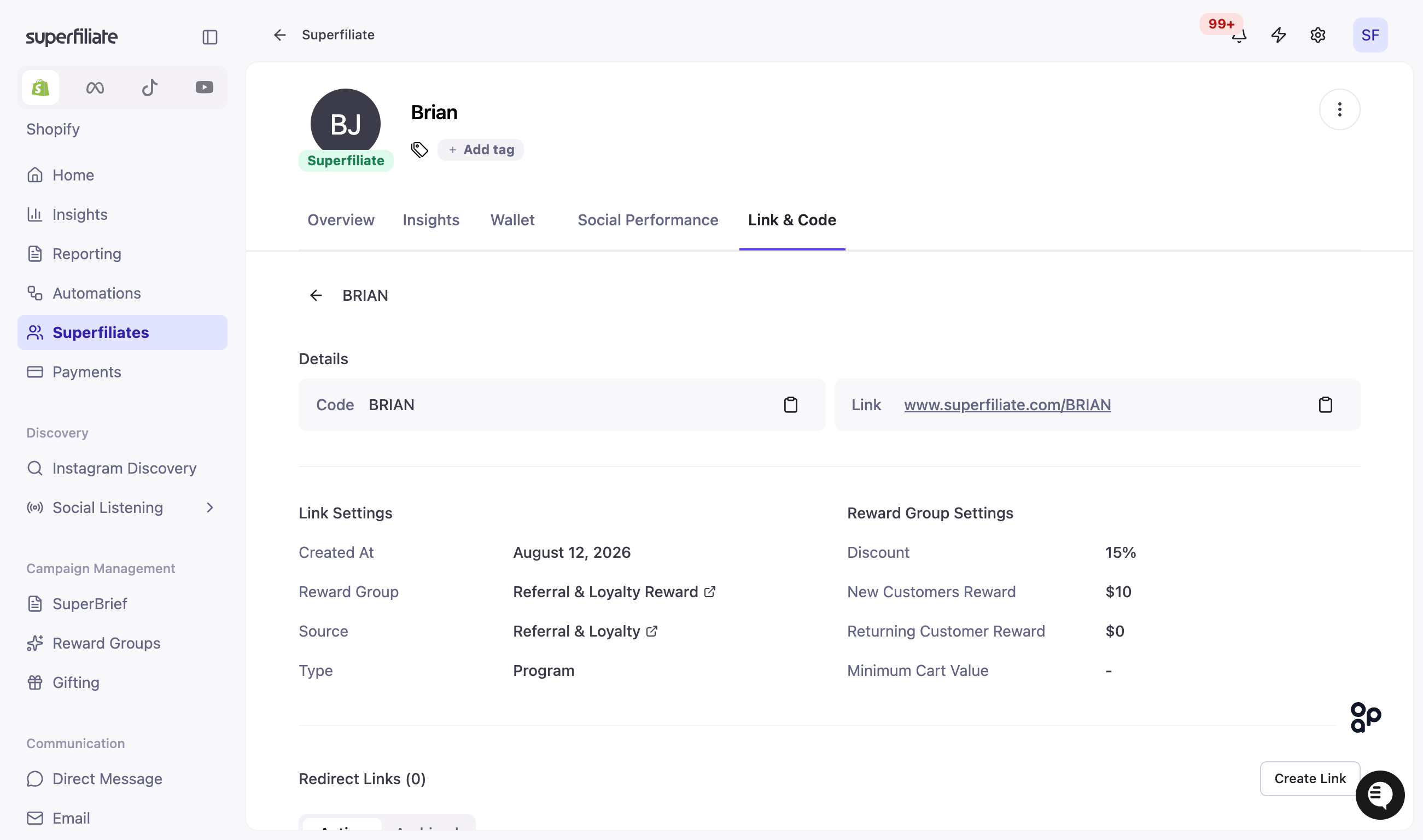
Task: Open the lightning bolt quick actions
Action: (1279, 35)
